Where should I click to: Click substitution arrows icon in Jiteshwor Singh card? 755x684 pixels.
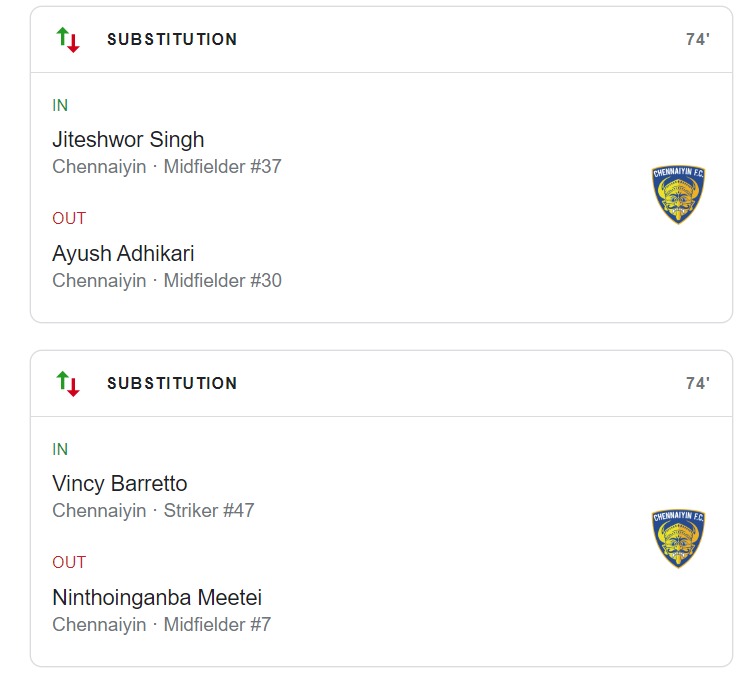[68, 40]
